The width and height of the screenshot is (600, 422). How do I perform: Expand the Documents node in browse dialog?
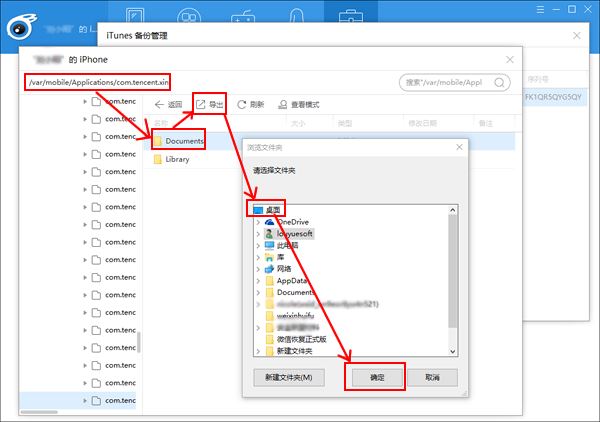click(258, 292)
